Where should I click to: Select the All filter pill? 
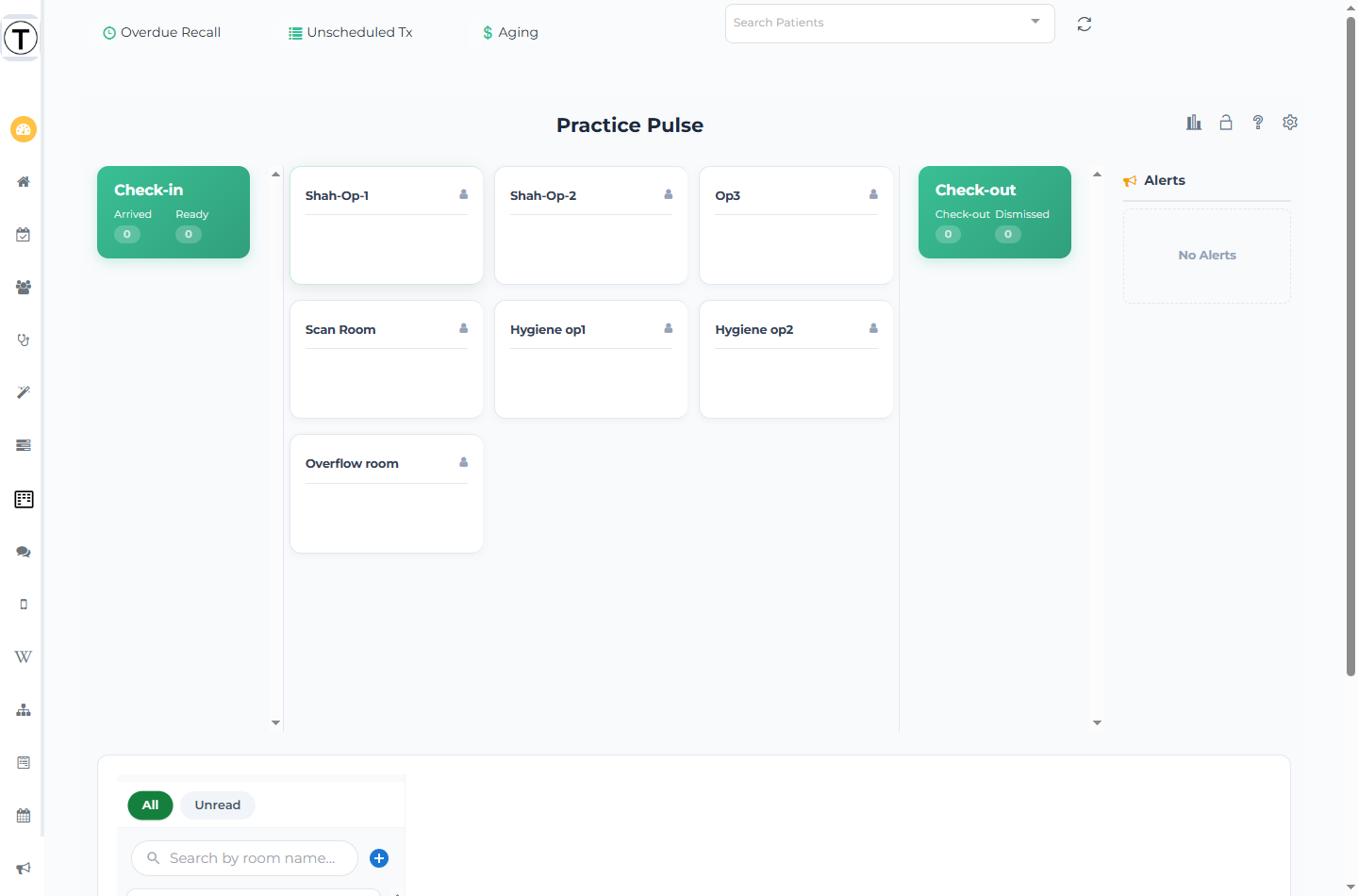tap(151, 805)
